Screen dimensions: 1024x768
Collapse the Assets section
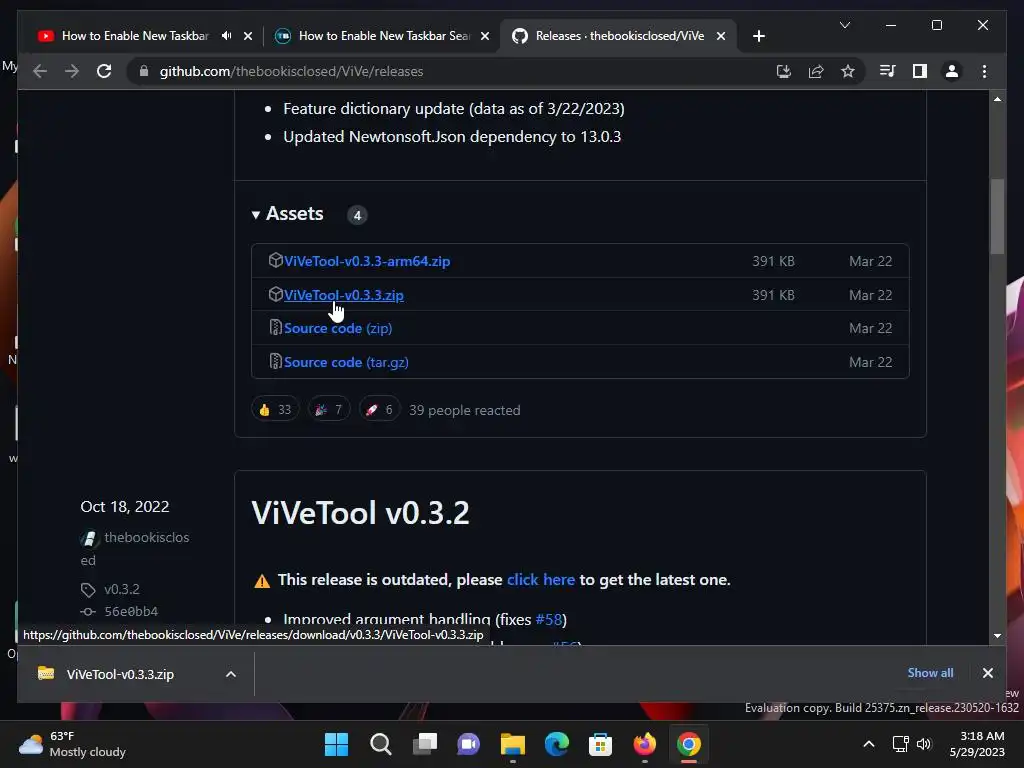click(287, 214)
